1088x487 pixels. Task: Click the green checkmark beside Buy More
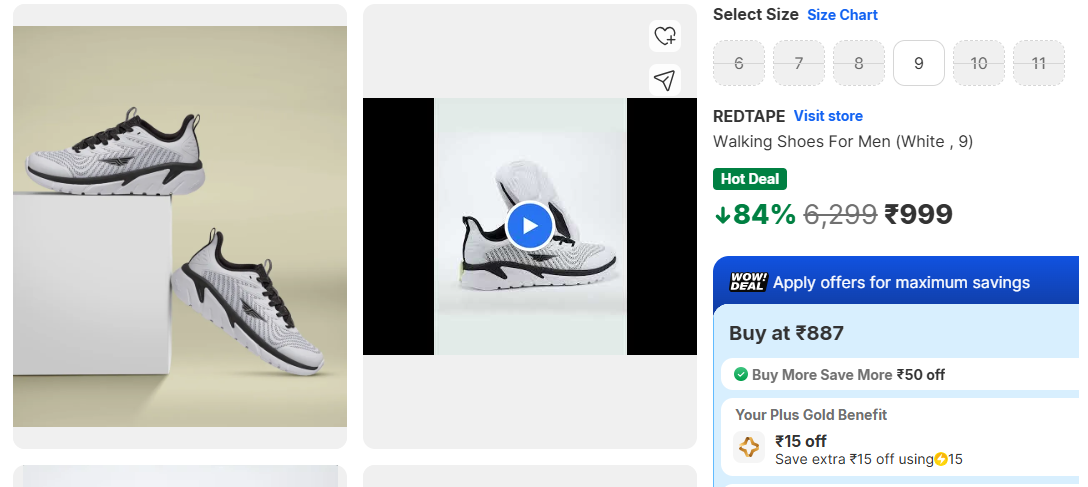pos(741,374)
